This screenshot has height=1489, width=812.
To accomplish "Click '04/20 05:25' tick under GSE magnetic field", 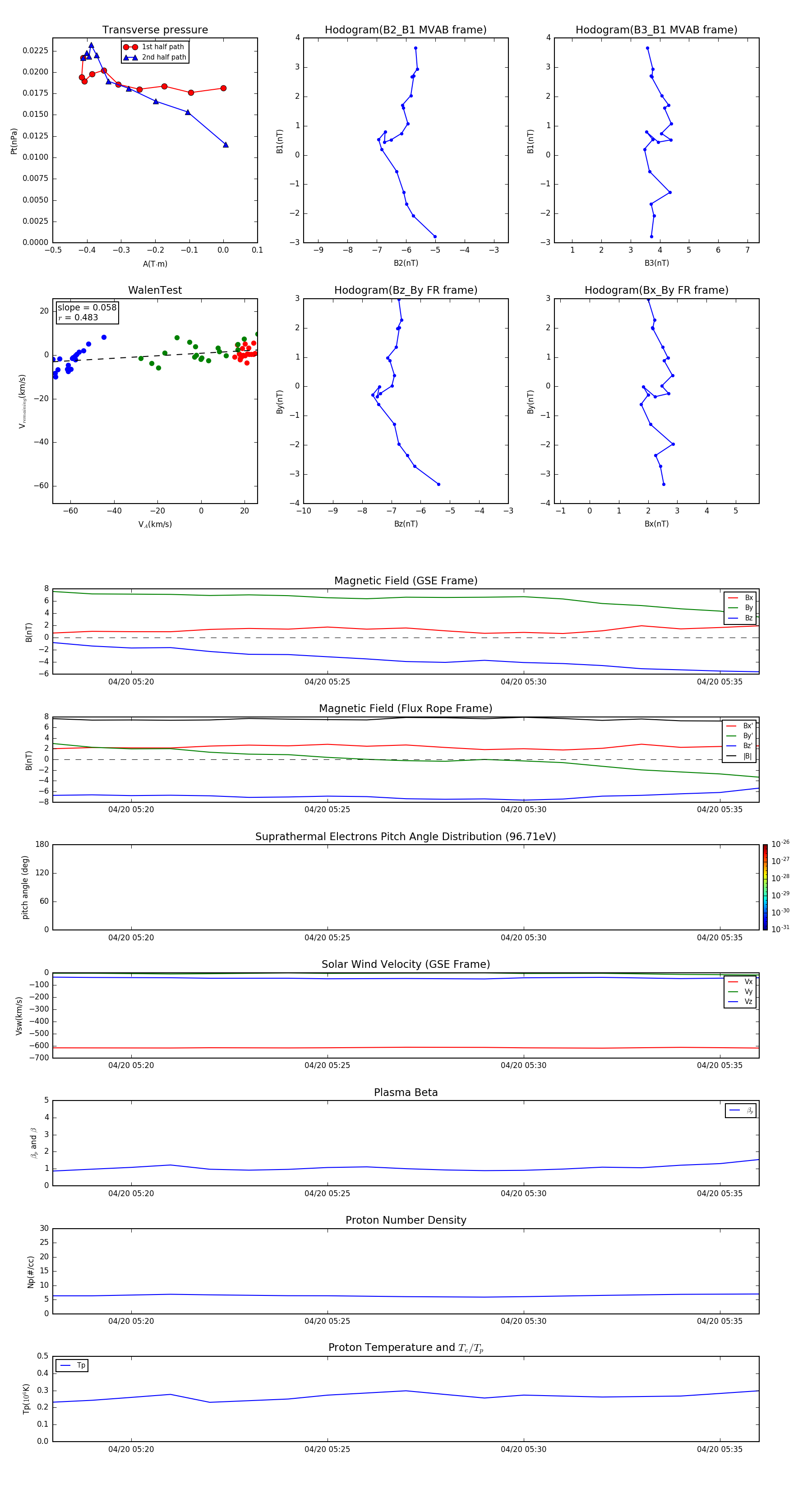I will tap(327, 682).
